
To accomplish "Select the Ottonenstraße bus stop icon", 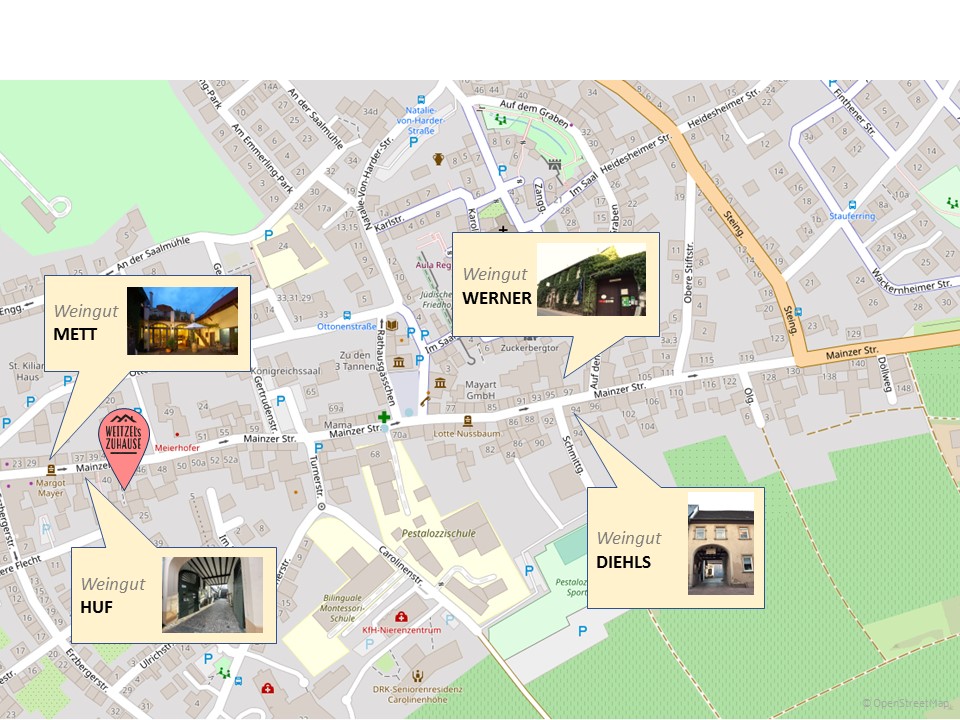I will tap(347, 315).
